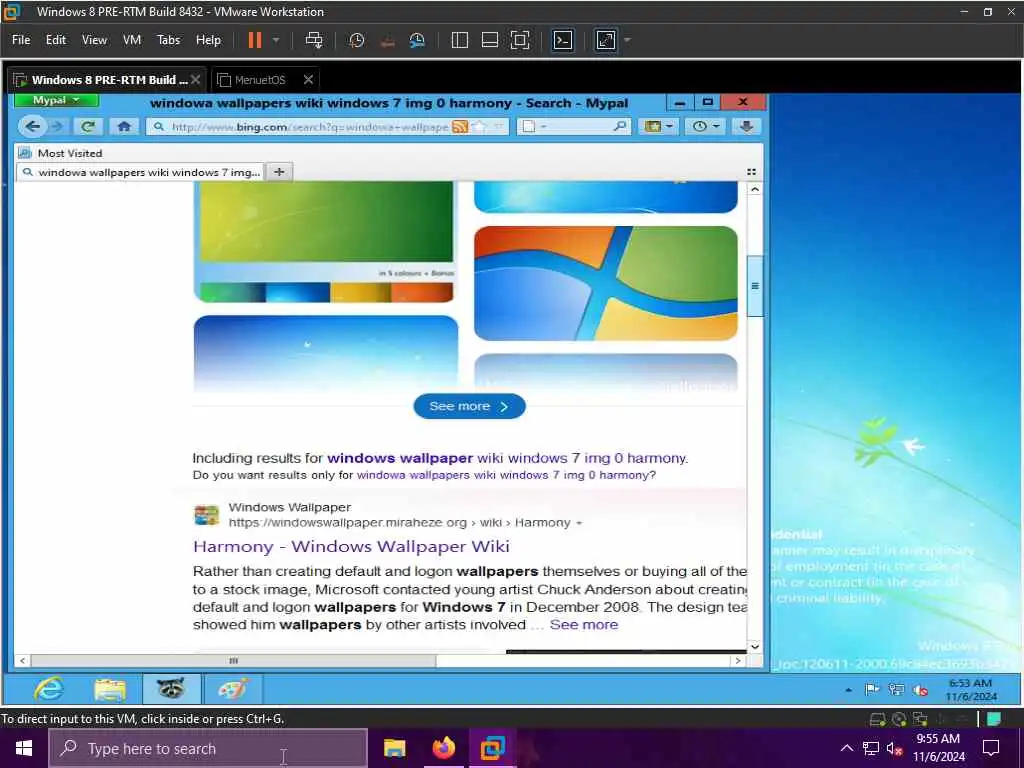Send Ctrl+Alt+Del to the virtual machine
Image resolution: width=1024 pixels, height=768 pixels.
pyautogui.click(x=313, y=40)
